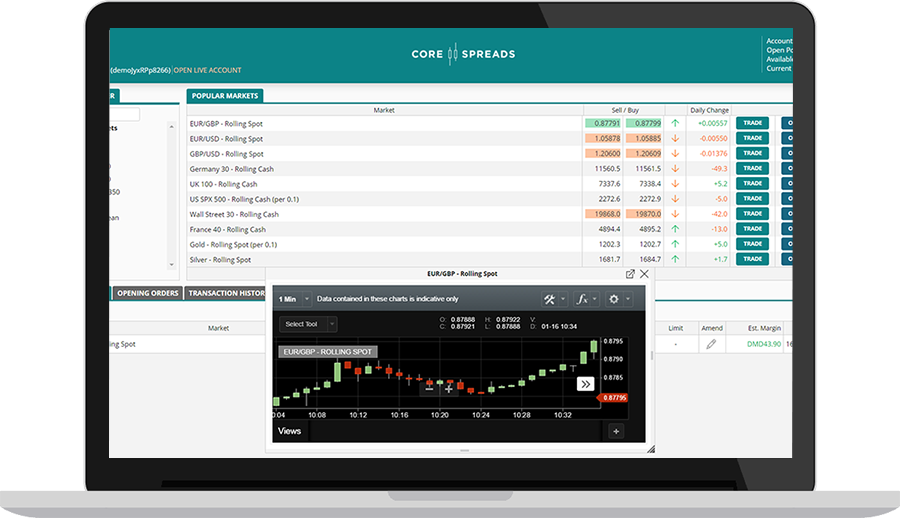Image resolution: width=900 pixels, height=518 pixels.
Task: Click the sidebar scroll down arrow
Action: click(172, 265)
